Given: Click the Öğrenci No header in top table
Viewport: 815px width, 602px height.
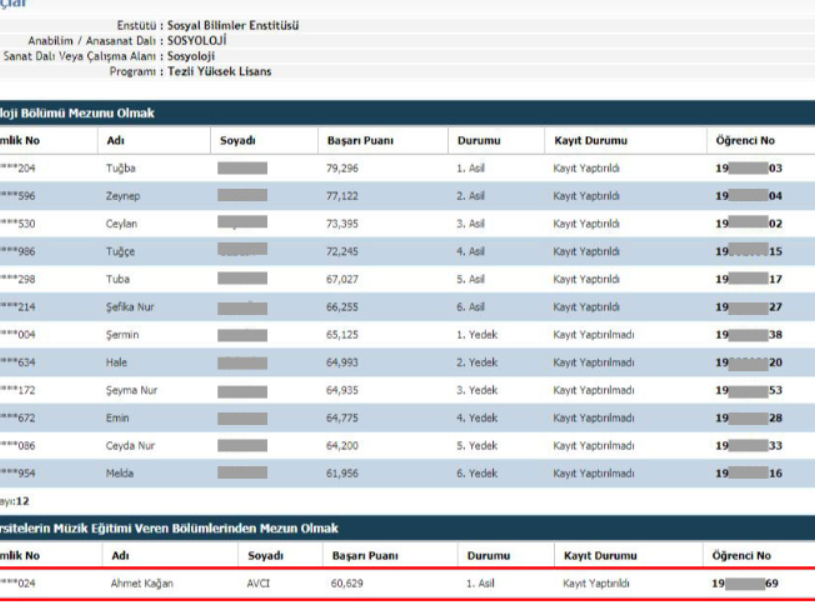Looking at the screenshot, I should click(x=740, y=141).
